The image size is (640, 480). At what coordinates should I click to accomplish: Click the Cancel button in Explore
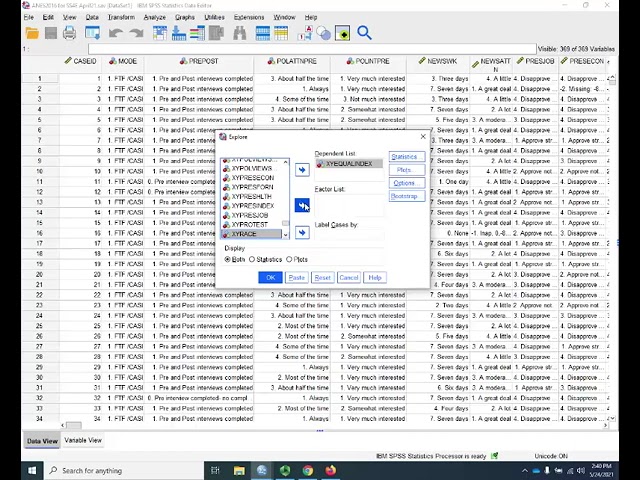pos(349,278)
